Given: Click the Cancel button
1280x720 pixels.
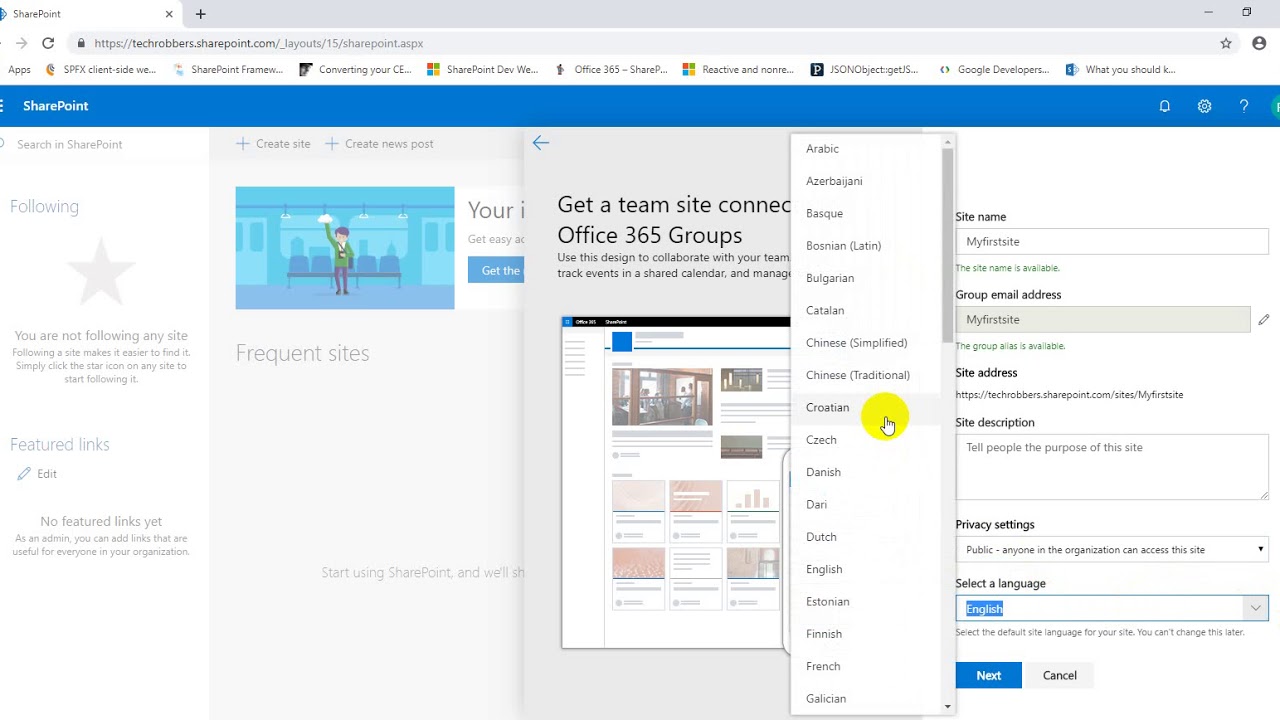Looking at the screenshot, I should click(1059, 675).
